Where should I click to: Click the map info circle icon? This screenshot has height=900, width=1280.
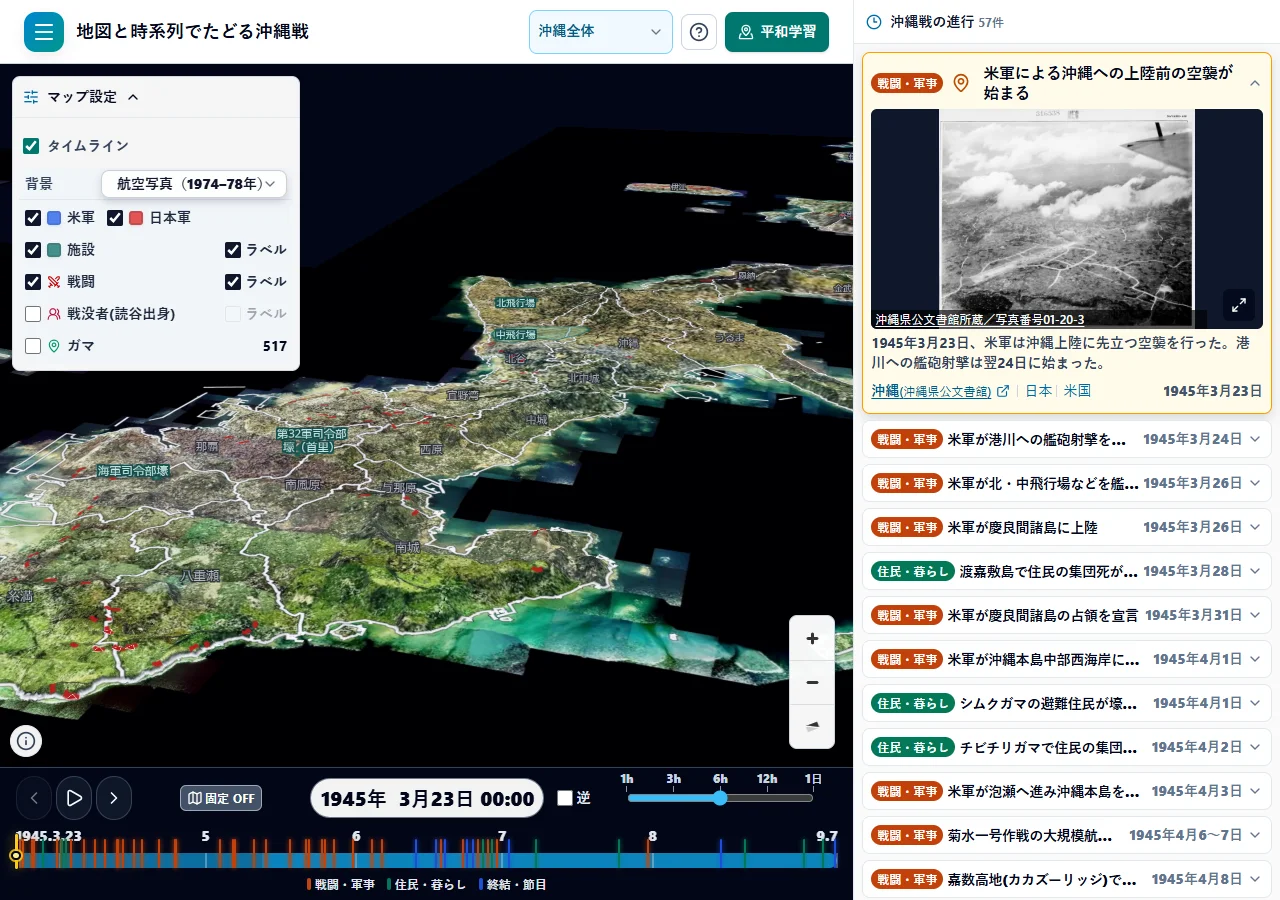pos(26,741)
